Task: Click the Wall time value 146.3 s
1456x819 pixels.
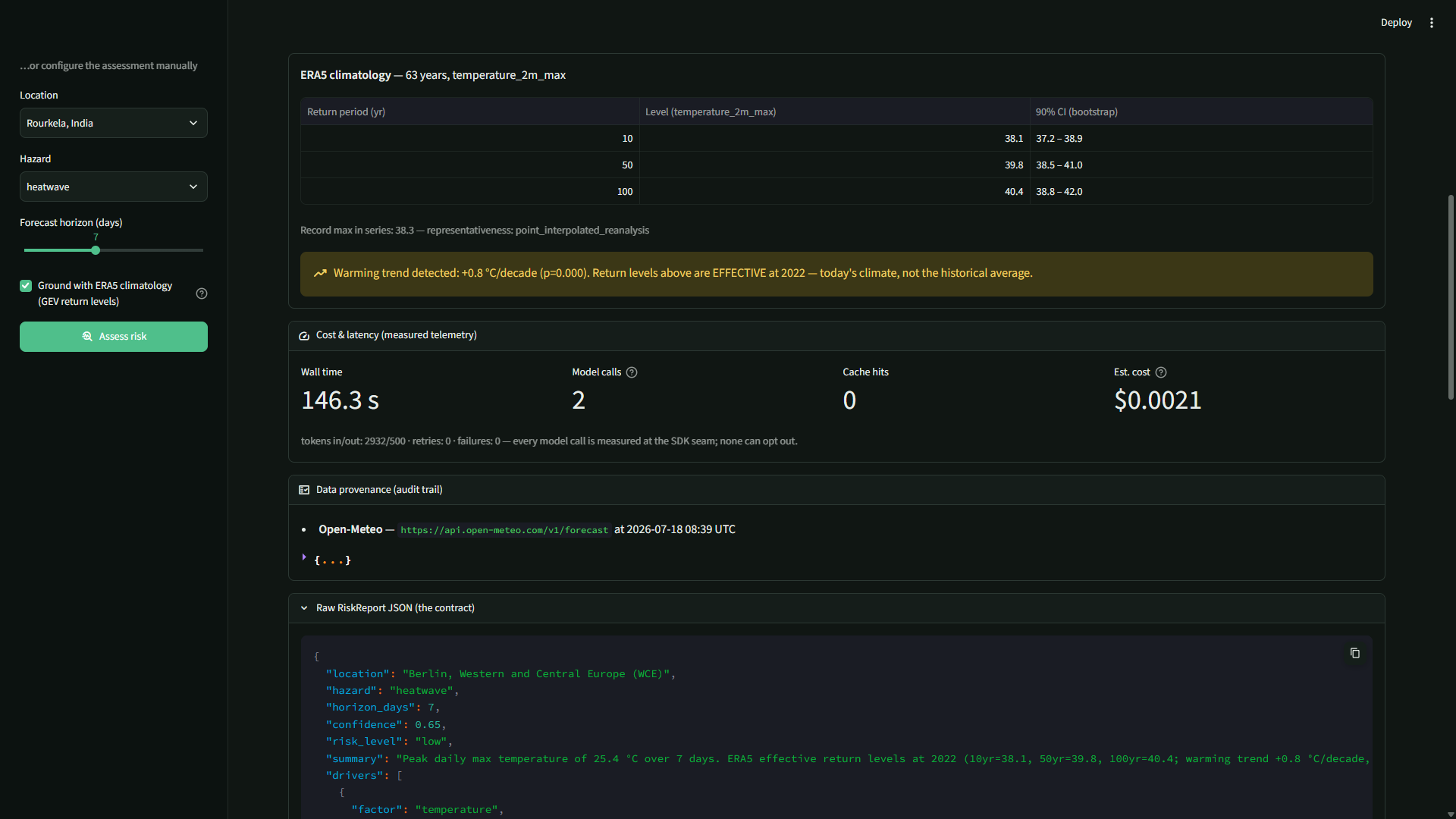Action: pyautogui.click(x=340, y=400)
